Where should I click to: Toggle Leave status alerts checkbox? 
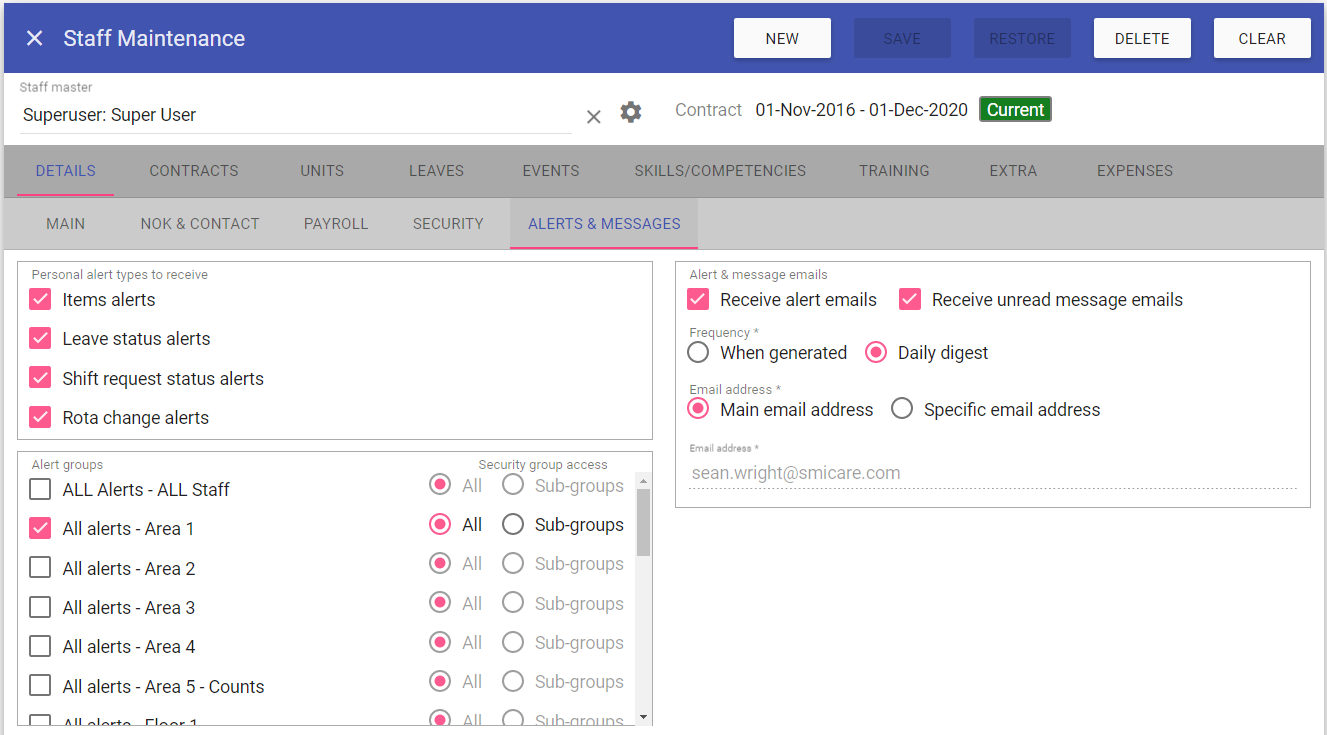click(x=40, y=339)
